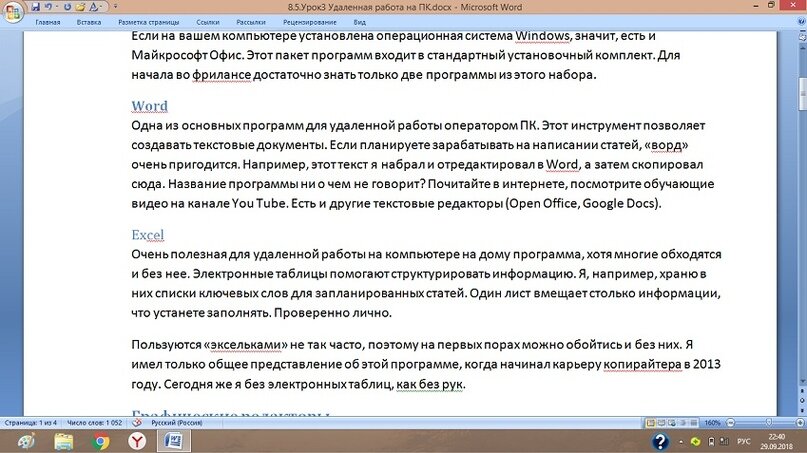Click the green-yellow tray icon

[x=695, y=442]
